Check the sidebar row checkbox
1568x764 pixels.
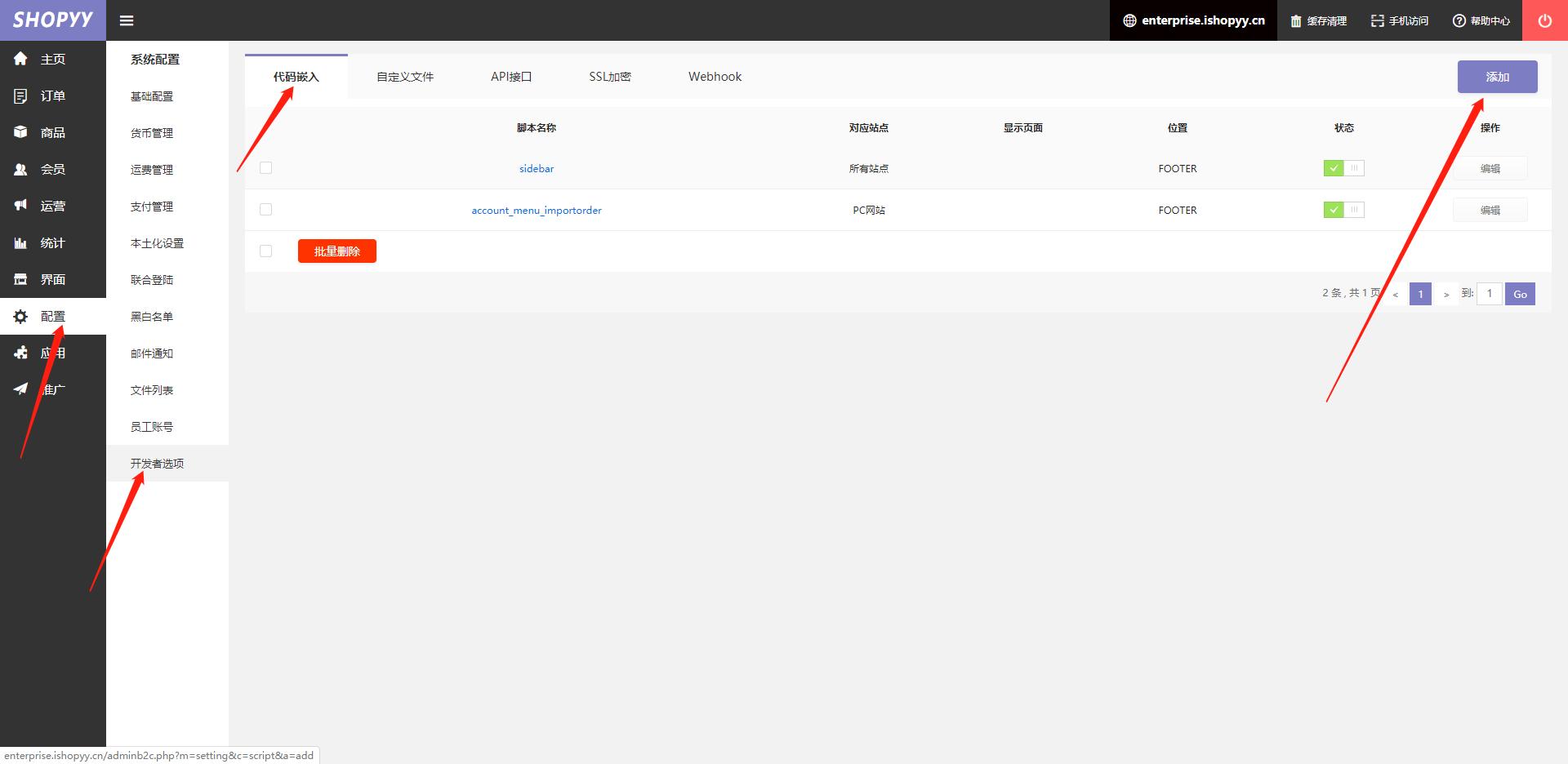pyautogui.click(x=265, y=168)
